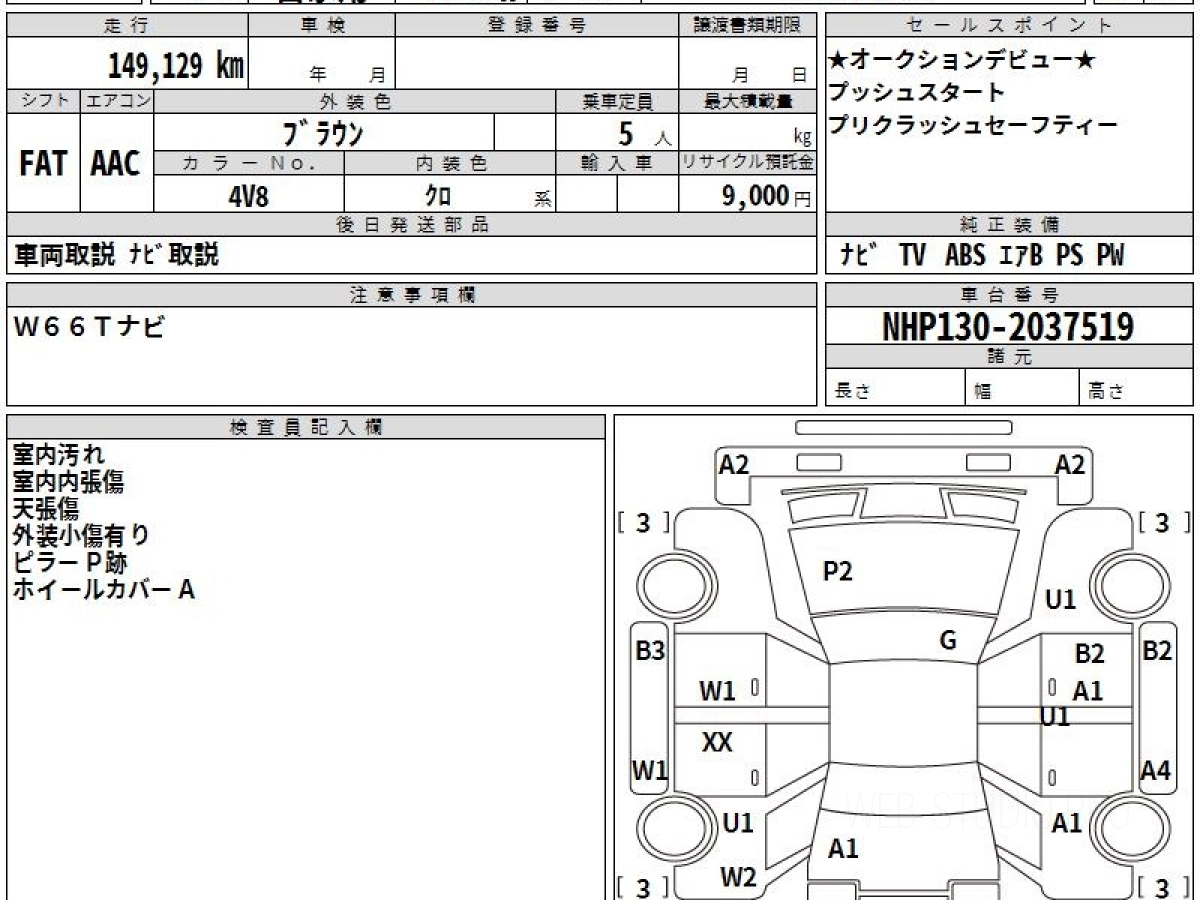Viewport: 1200px width, 900px height.
Task: Select the exterior color ブラウン
Action: (322, 132)
